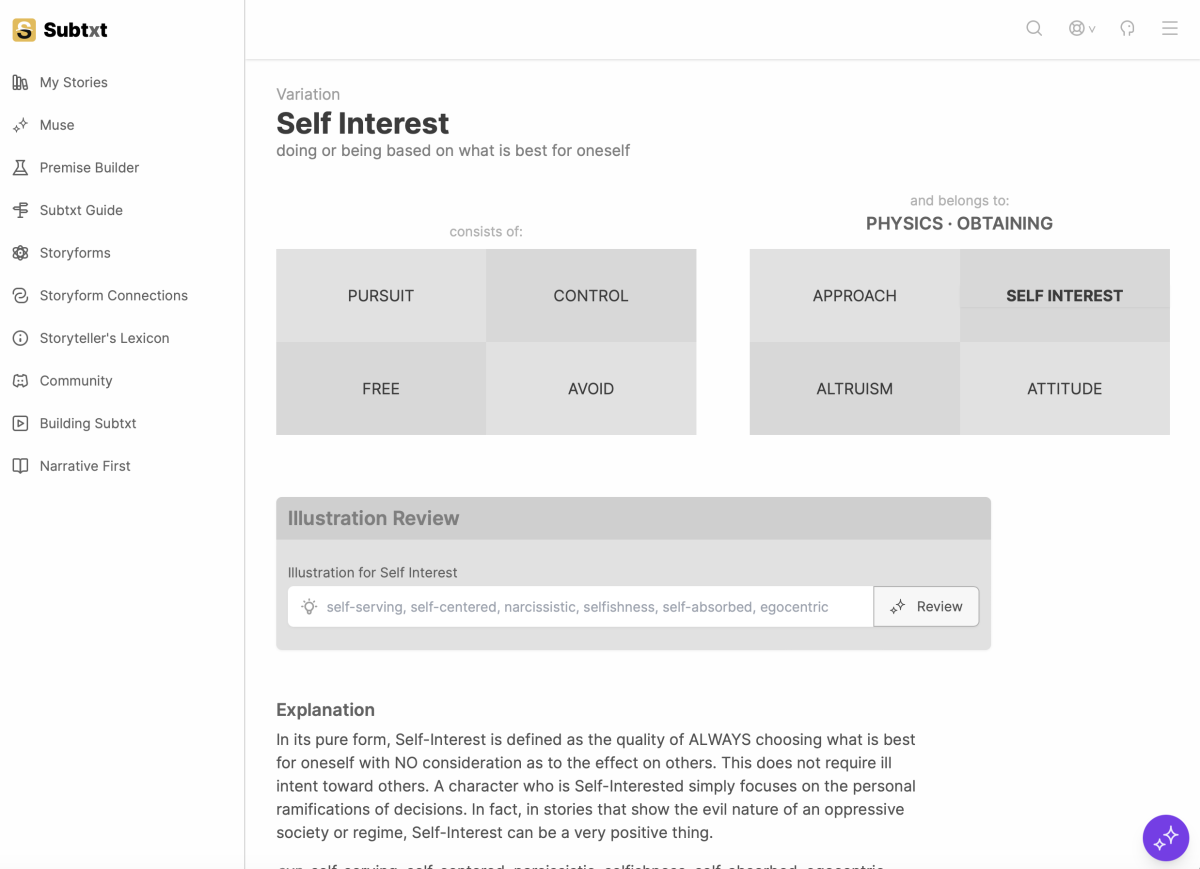Open the Muse tool
The height and width of the screenshot is (869, 1200).
point(57,124)
